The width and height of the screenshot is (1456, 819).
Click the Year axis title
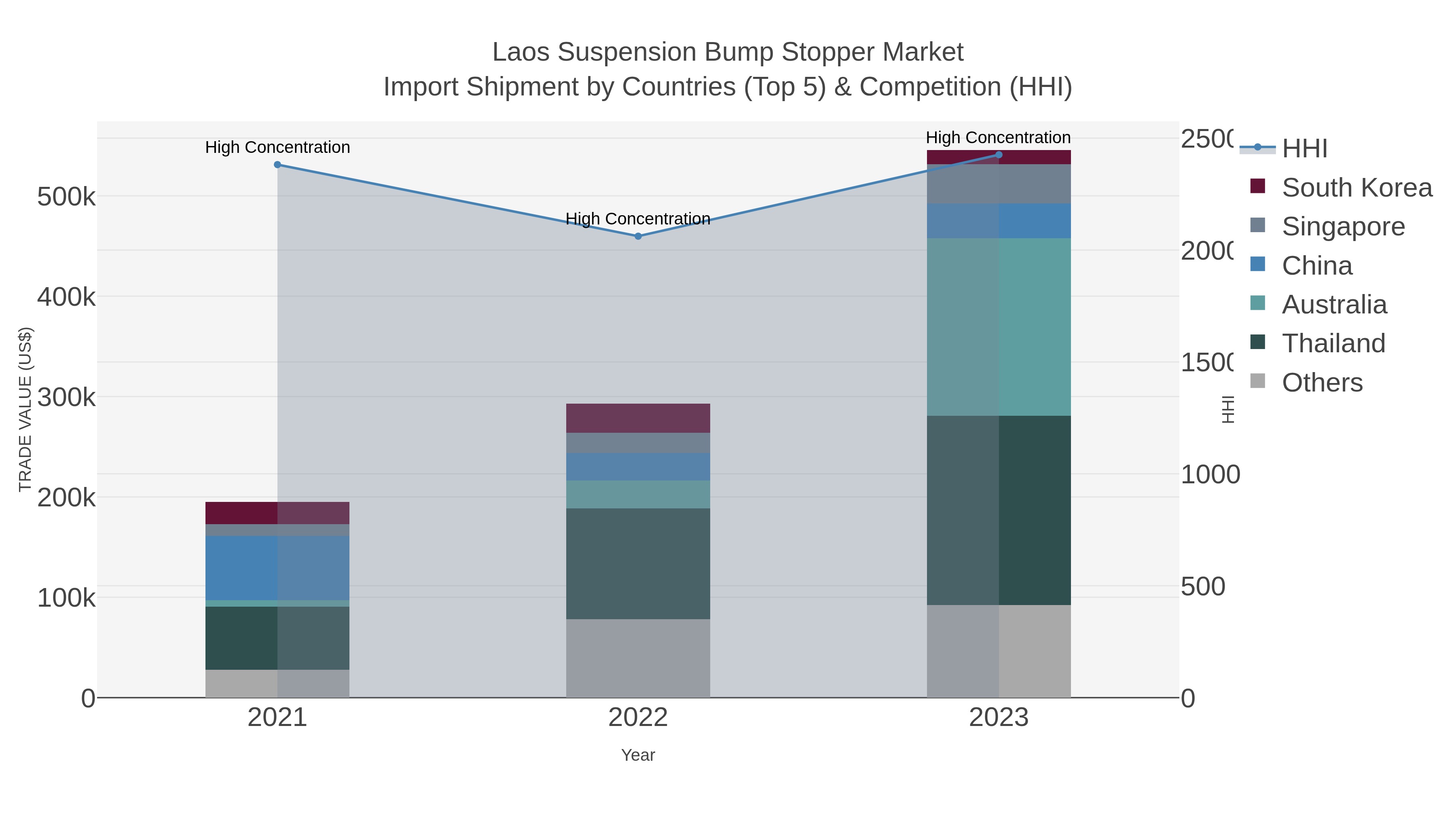click(x=638, y=755)
